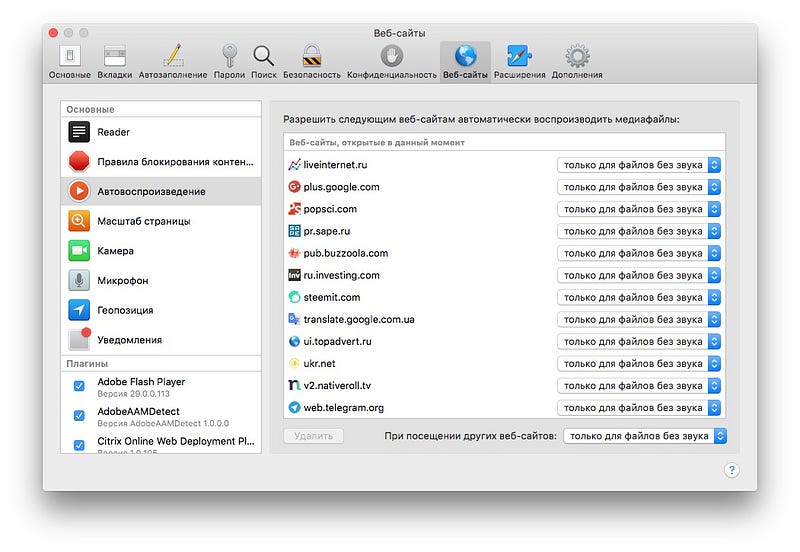800x552 pixels.
Task: Select the web.telegram.org site name
Action: pos(343,407)
